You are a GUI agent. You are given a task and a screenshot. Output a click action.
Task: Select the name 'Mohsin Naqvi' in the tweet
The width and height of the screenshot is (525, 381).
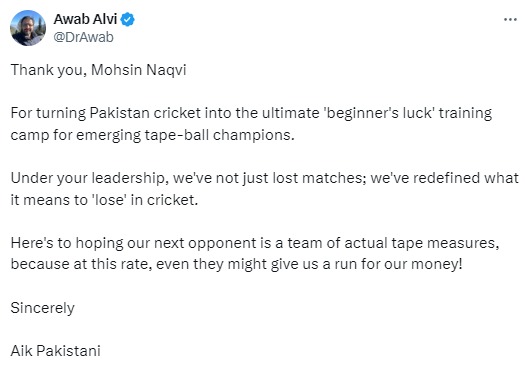(x=139, y=70)
